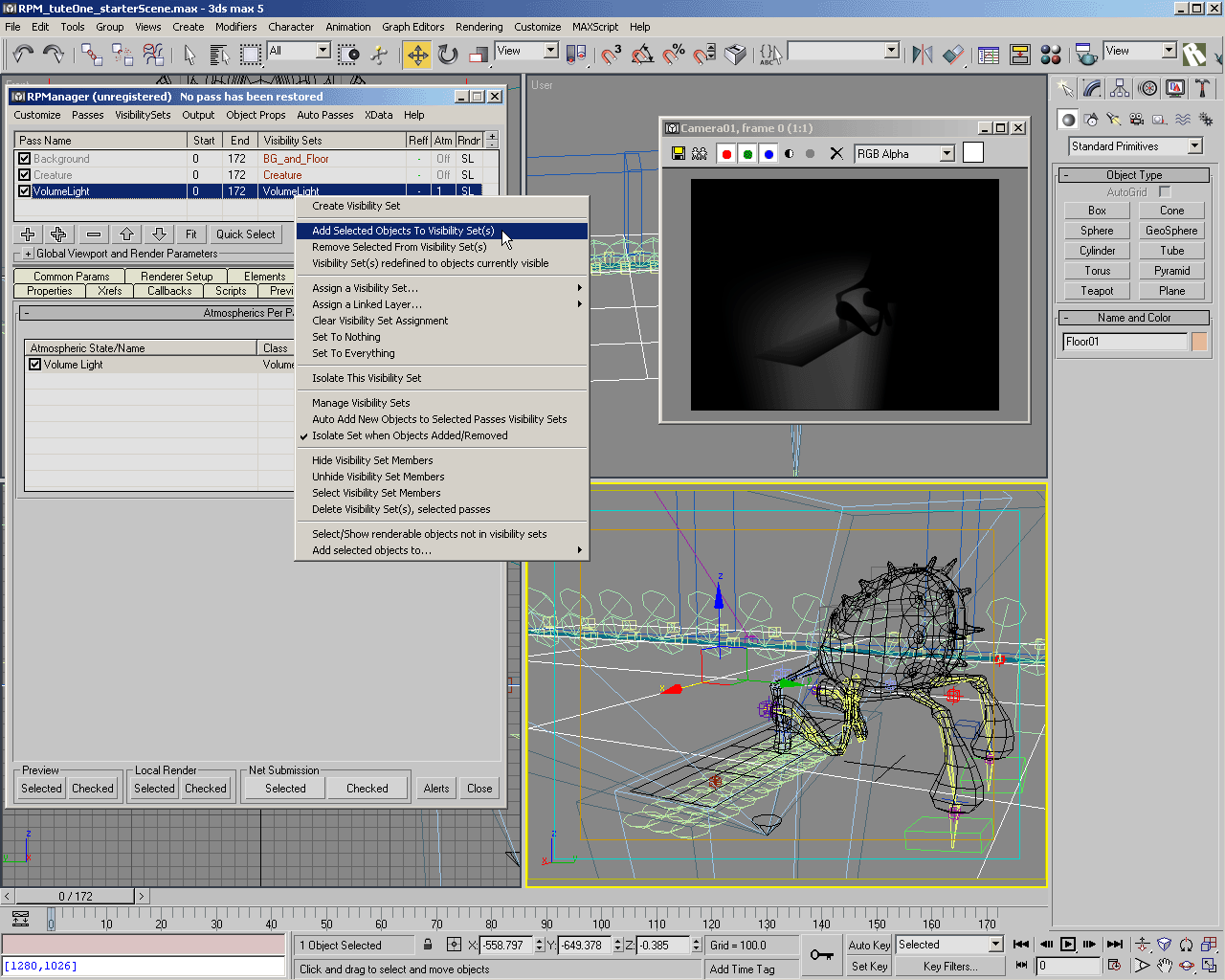Open the Graph Editors menu

[413, 27]
